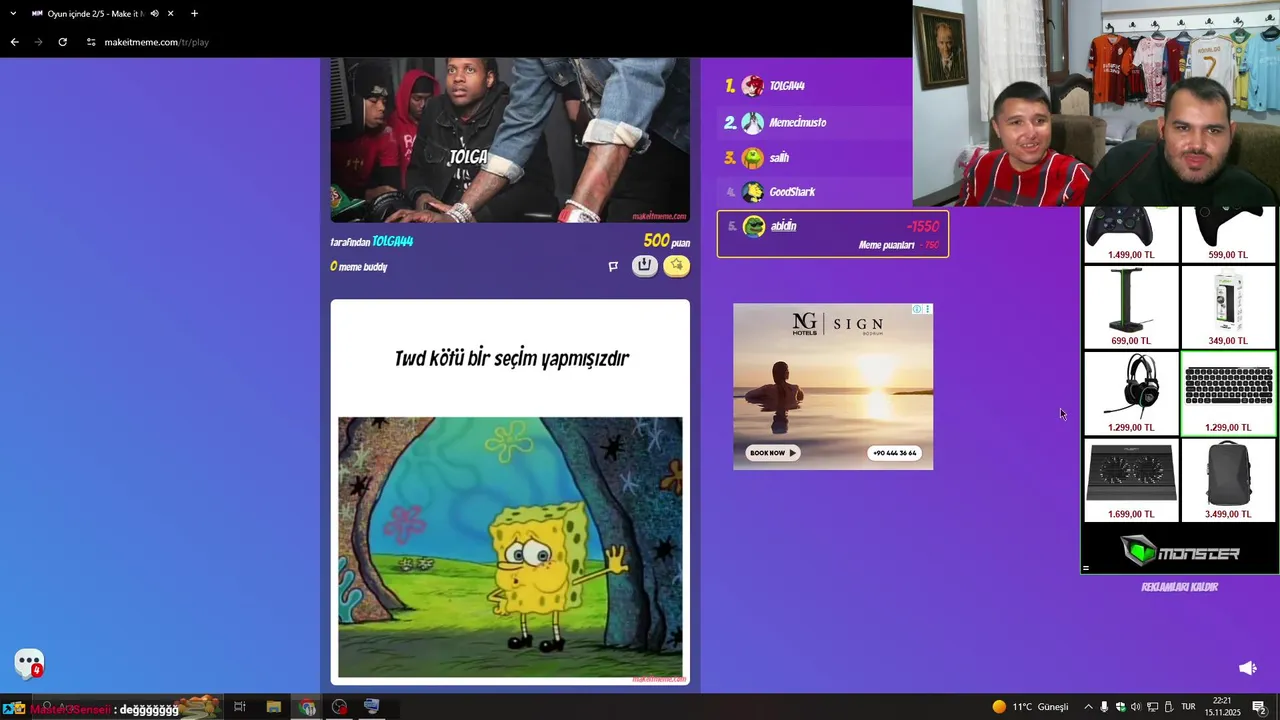Close the makeitmeme browser tab
Viewport: 1280px width, 720px height.
pyautogui.click(x=171, y=14)
